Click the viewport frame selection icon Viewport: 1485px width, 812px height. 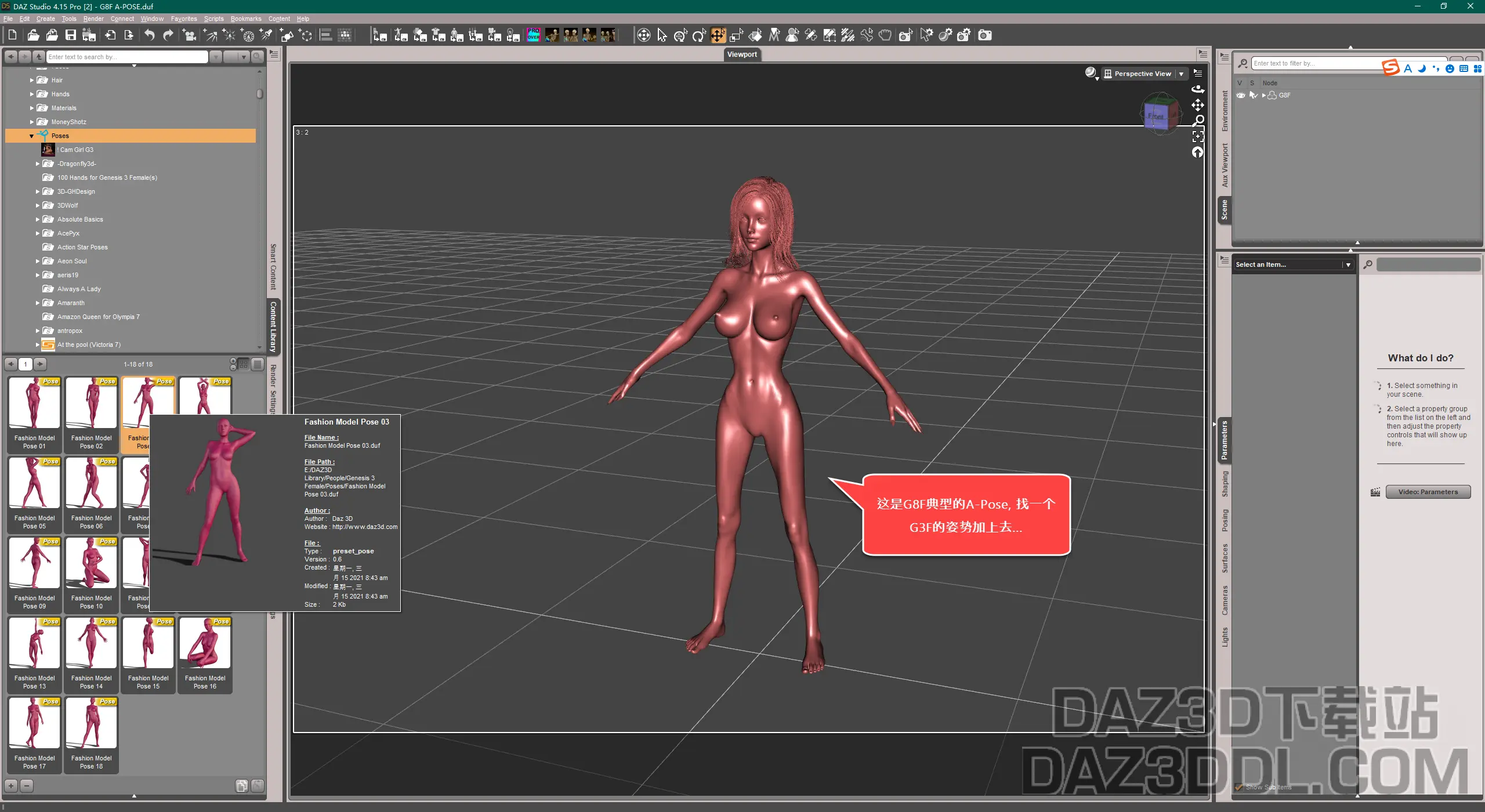point(1198,136)
